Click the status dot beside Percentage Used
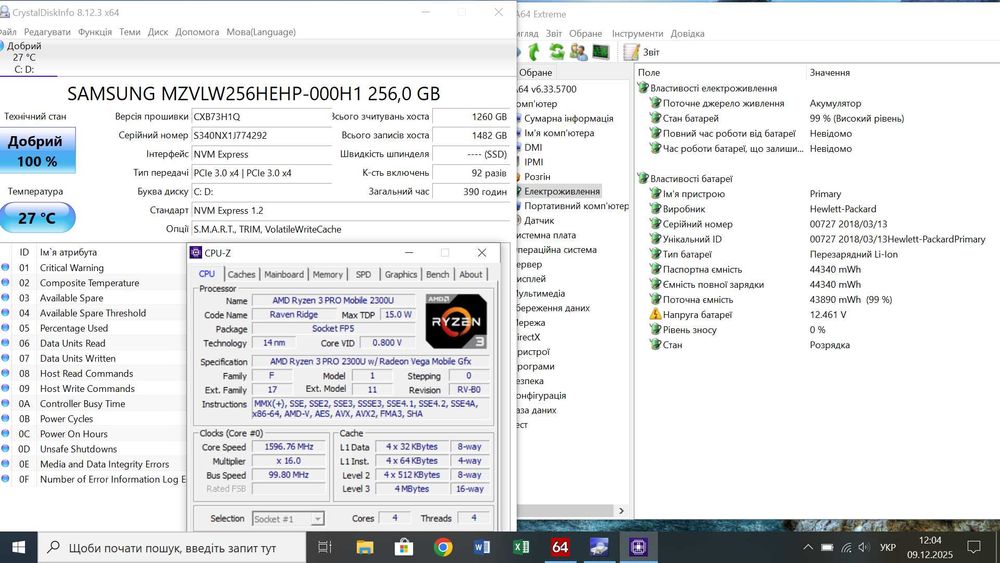The width and height of the screenshot is (1000, 563). 5,328
